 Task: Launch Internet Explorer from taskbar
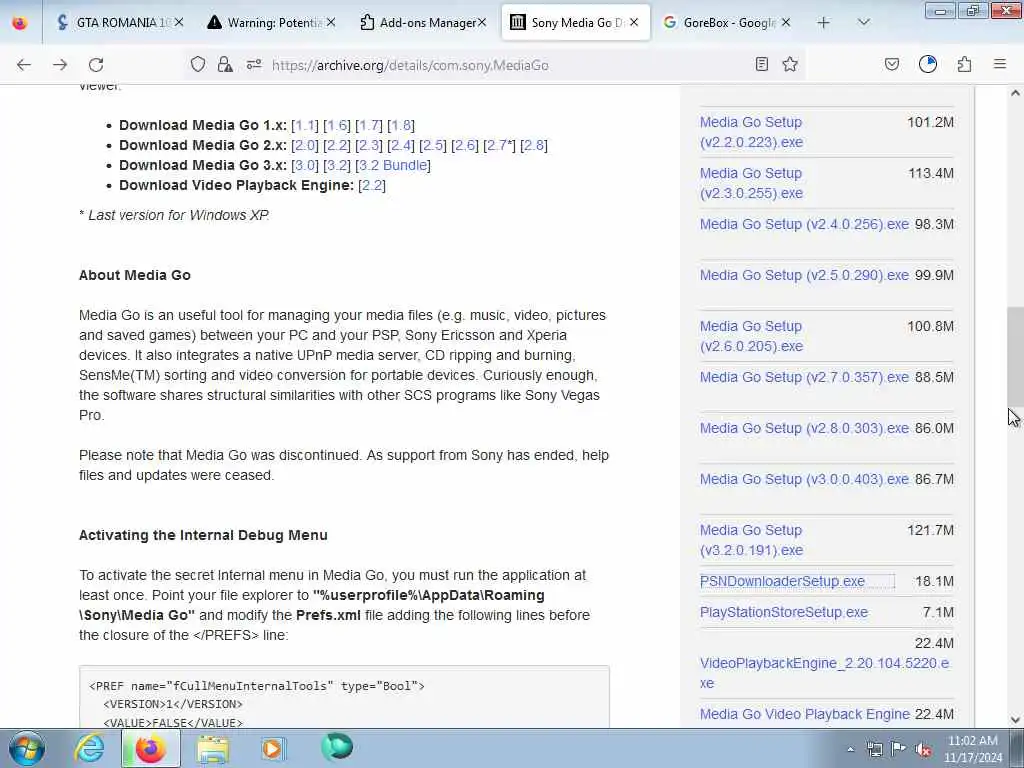[89, 748]
